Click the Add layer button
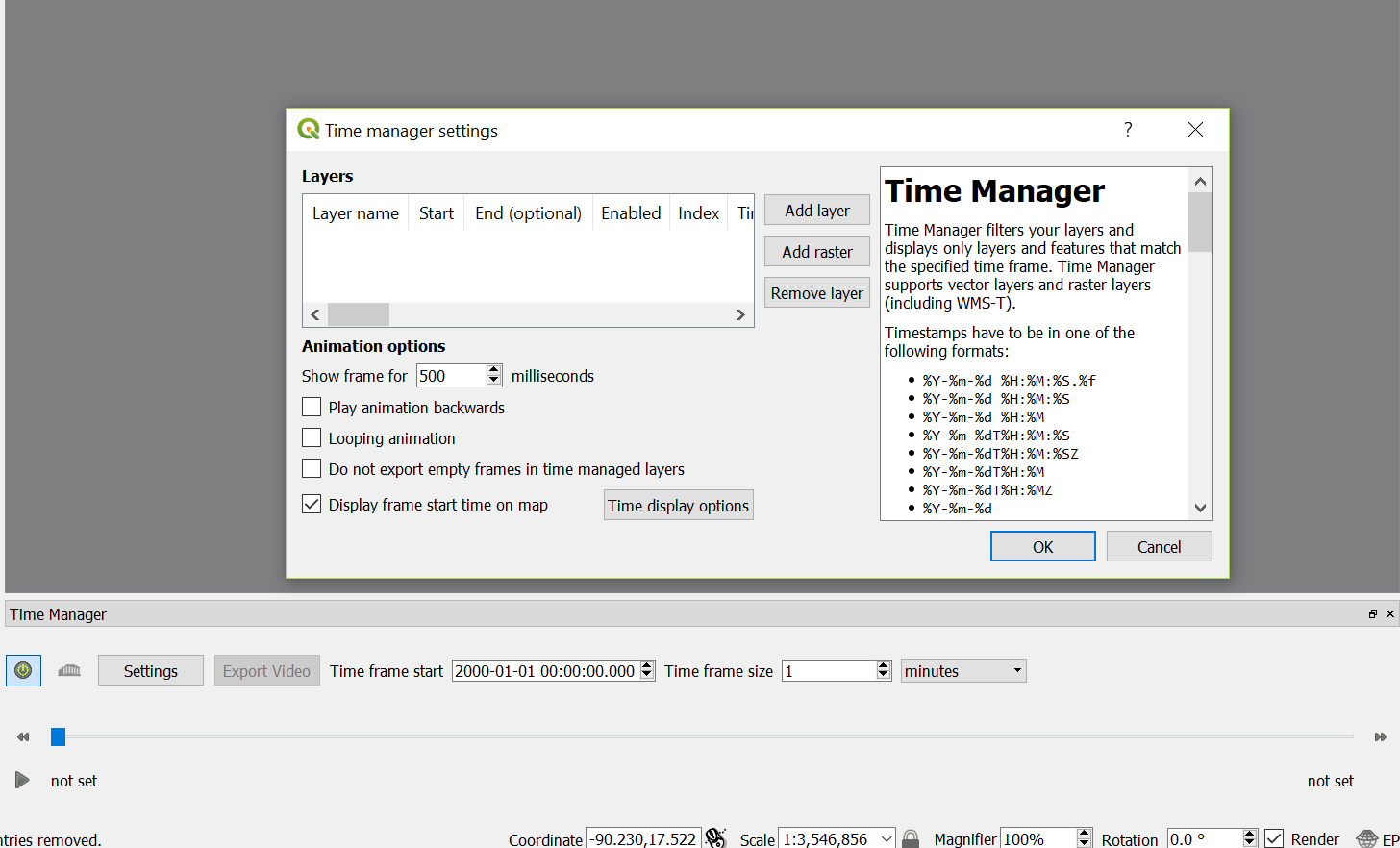This screenshot has width=1400, height=848. (817, 210)
